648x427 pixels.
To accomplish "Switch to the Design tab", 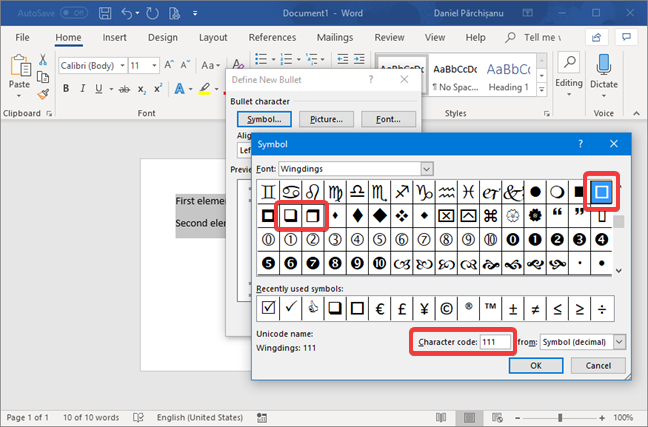I will [x=163, y=38].
